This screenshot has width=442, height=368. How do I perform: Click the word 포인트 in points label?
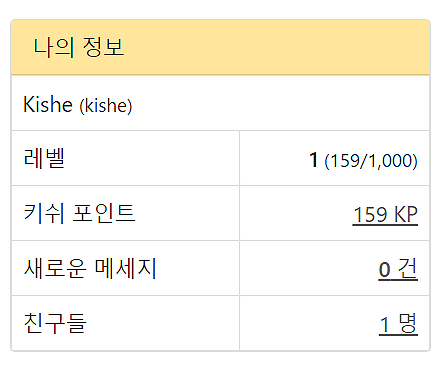tap(104, 213)
